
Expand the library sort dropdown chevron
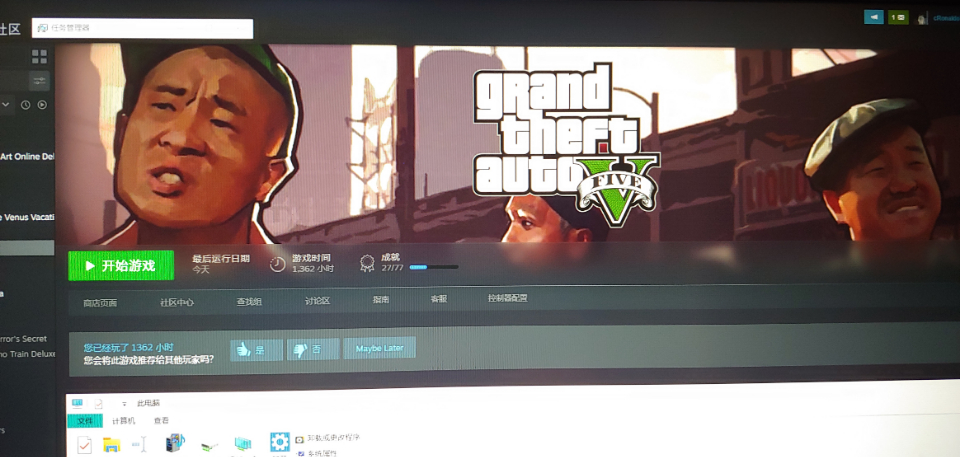coord(6,105)
